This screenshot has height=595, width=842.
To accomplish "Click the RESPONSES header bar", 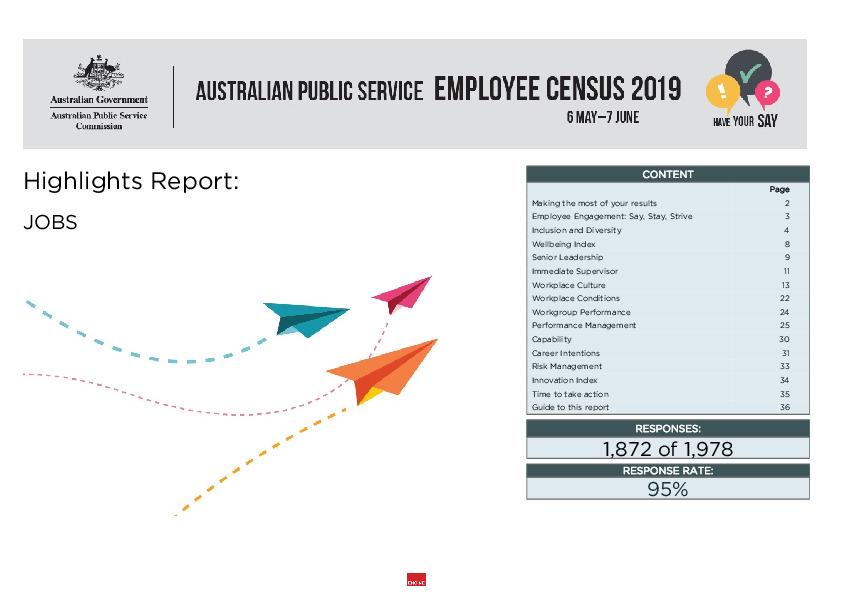I will point(667,429).
